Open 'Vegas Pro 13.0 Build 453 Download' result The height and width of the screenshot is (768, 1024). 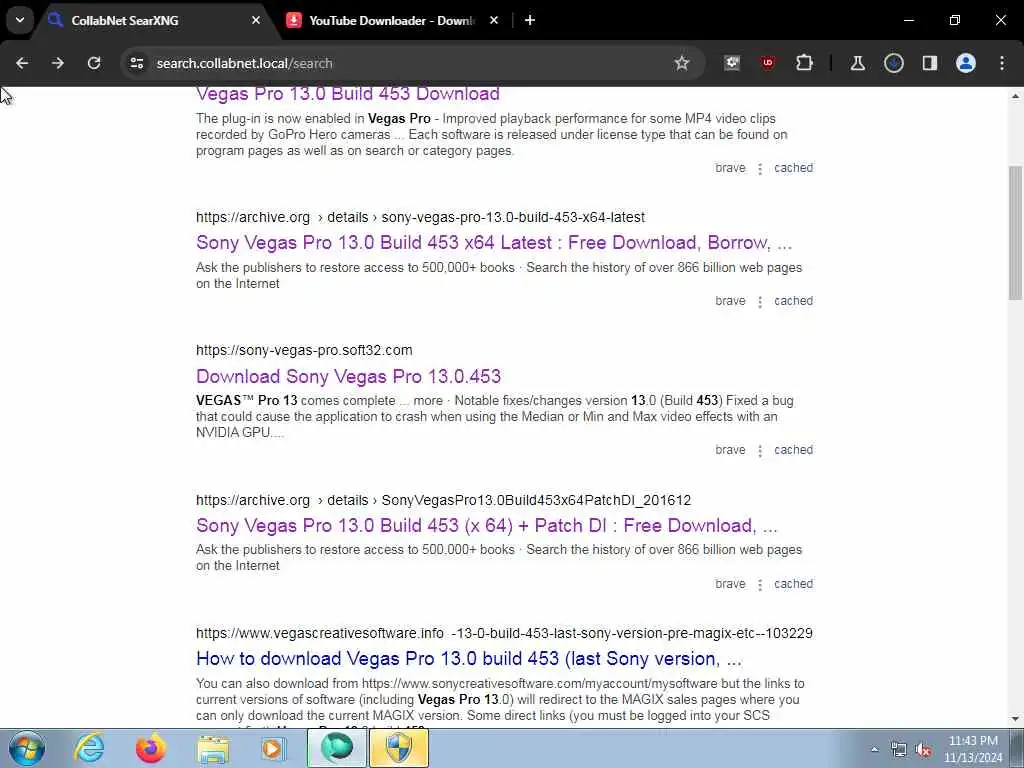(x=347, y=94)
